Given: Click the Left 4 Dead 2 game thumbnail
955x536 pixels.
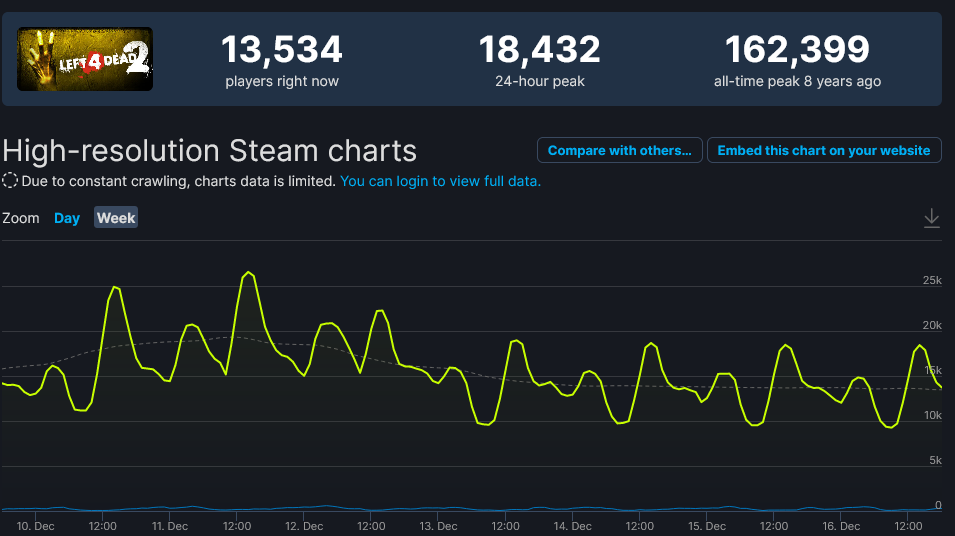Looking at the screenshot, I should (x=85, y=59).
